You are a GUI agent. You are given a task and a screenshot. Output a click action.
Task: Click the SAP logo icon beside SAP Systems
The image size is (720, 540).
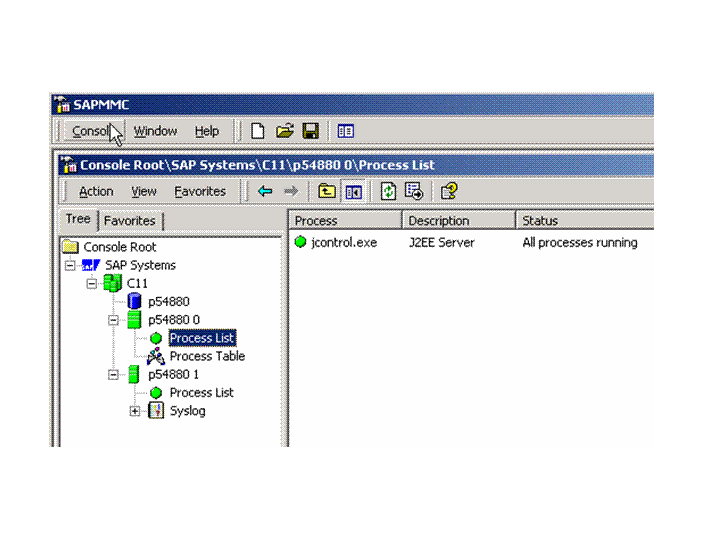90,265
